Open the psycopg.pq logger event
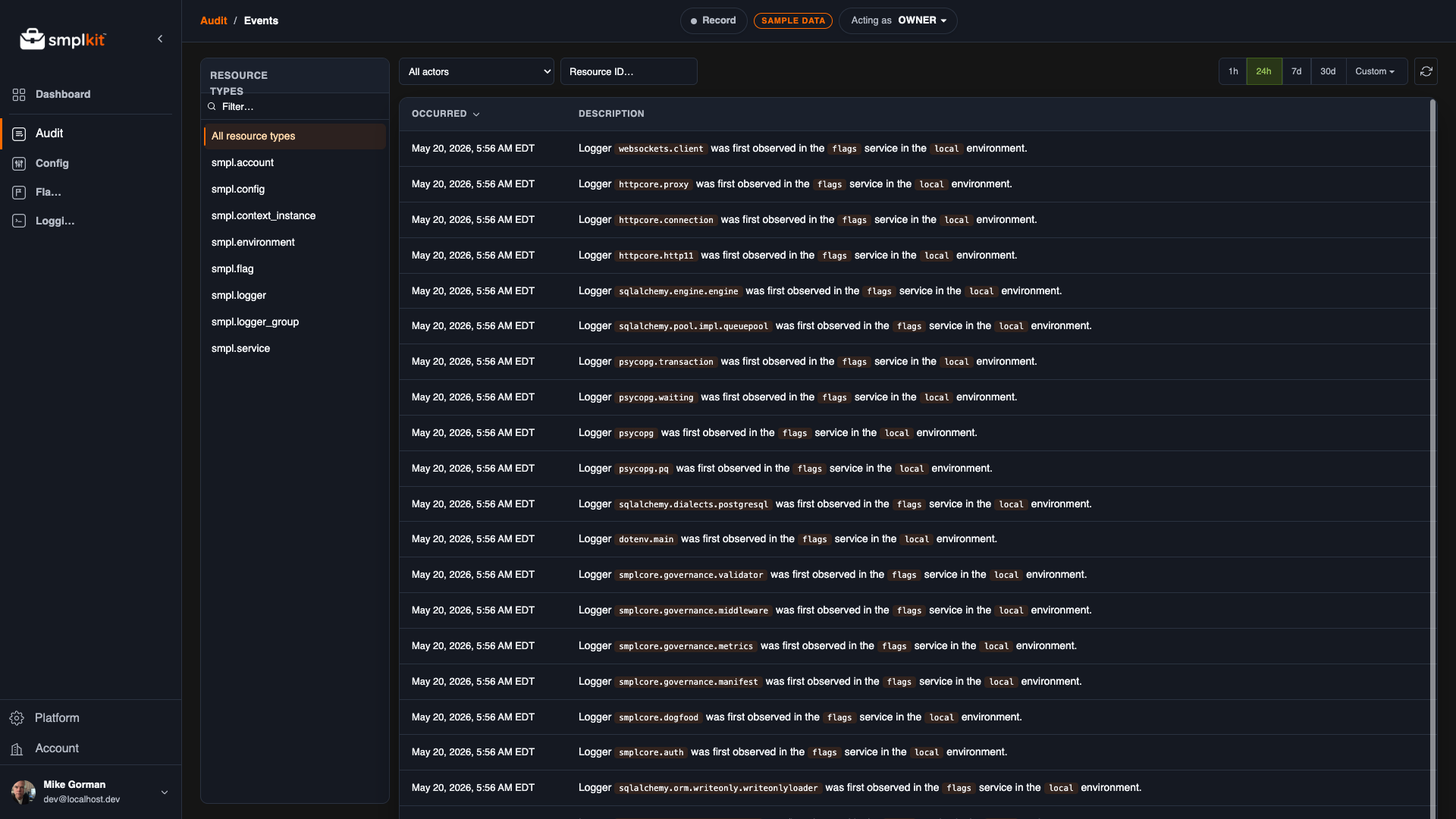Screen dimensions: 1456x819 pos(915,469)
